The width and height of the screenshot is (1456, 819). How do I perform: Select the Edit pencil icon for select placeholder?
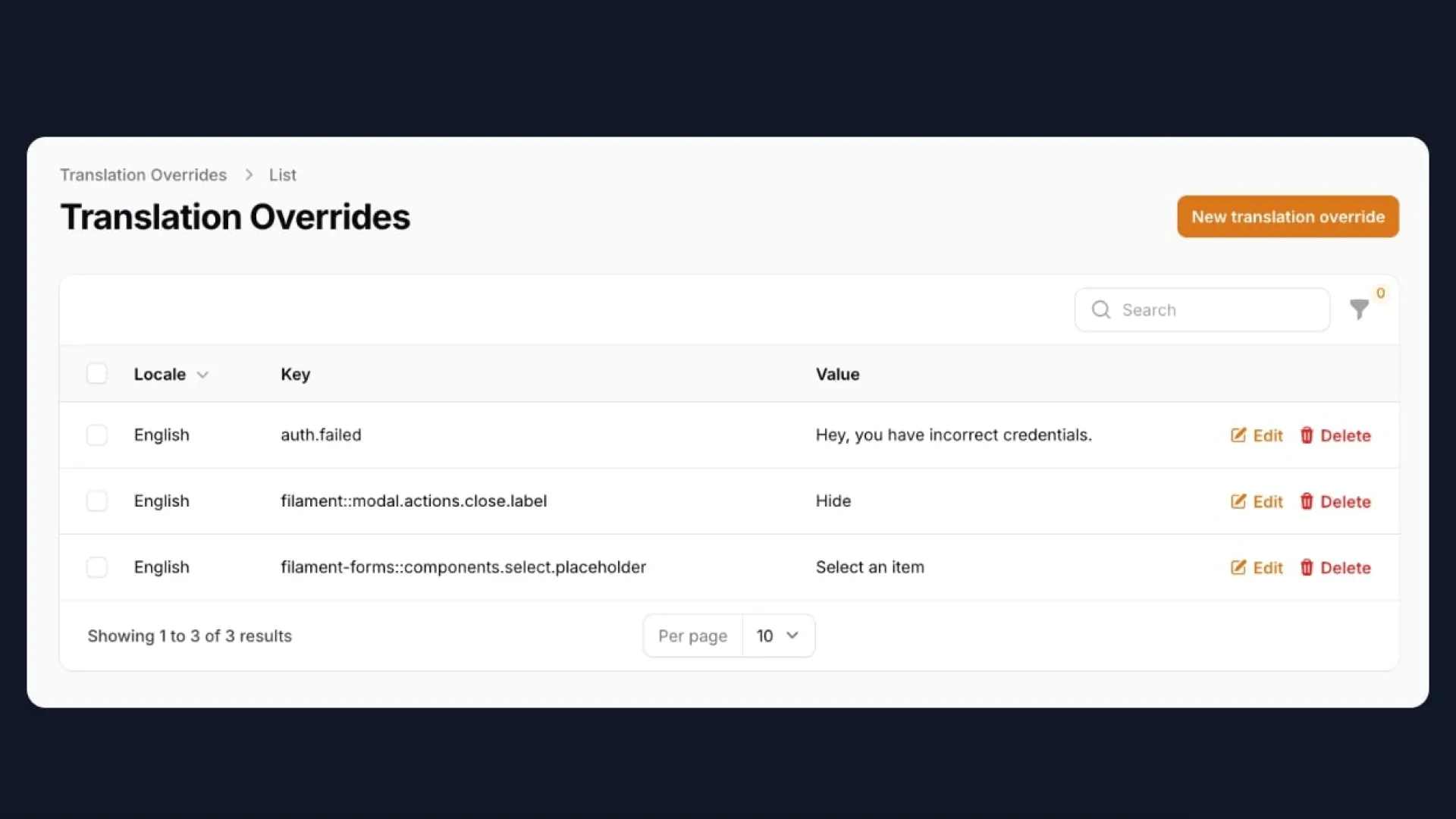(1238, 566)
